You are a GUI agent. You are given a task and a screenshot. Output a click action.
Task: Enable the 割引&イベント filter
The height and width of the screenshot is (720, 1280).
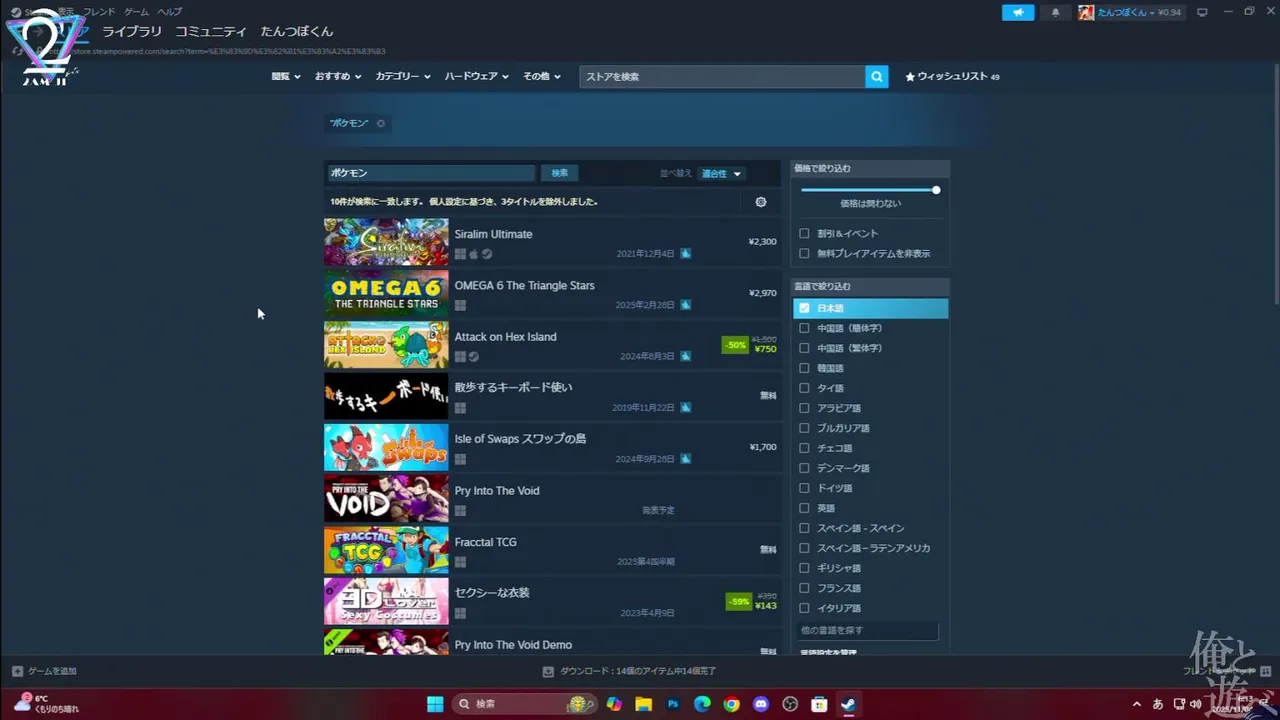pos(804,233)
